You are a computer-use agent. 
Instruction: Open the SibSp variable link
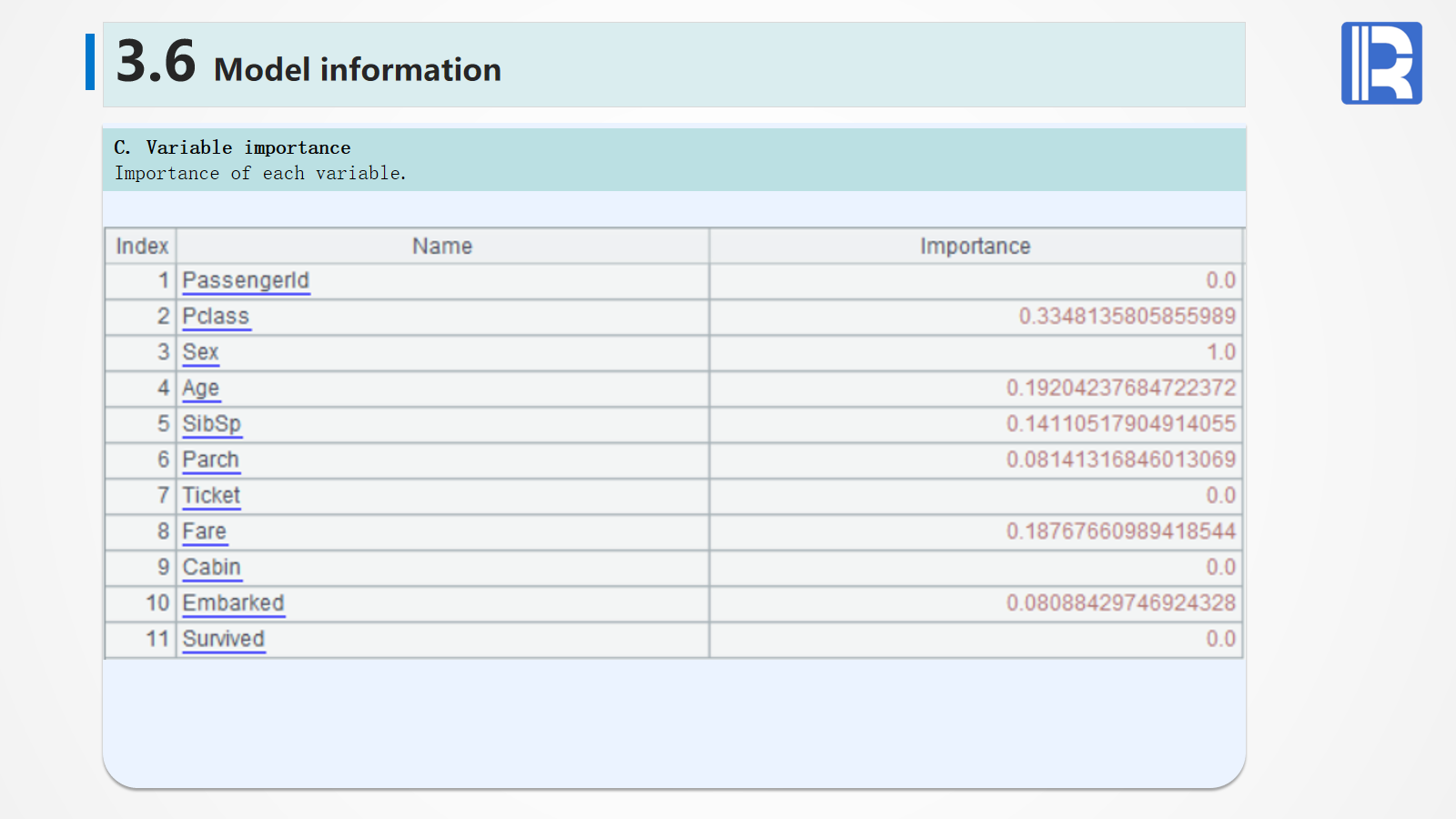click(x=211, y=424)
